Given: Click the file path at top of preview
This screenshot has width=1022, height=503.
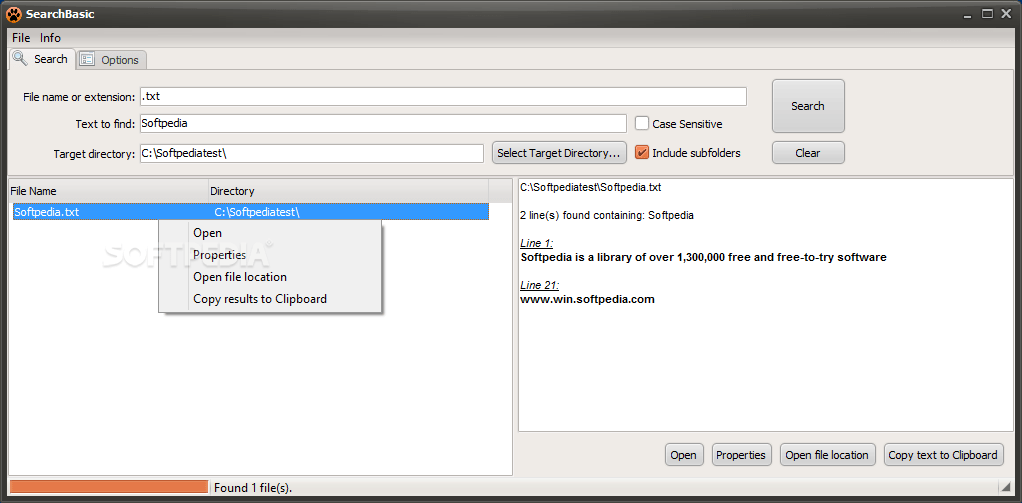Looking at the screenshot, I should point(591,187).
